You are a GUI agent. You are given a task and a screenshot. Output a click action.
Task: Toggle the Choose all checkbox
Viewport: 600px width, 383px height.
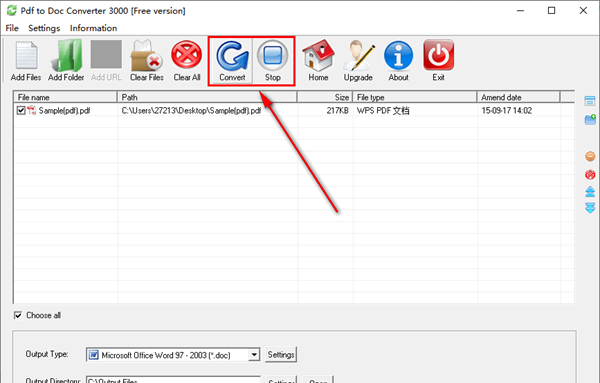[x=18, y=315]
